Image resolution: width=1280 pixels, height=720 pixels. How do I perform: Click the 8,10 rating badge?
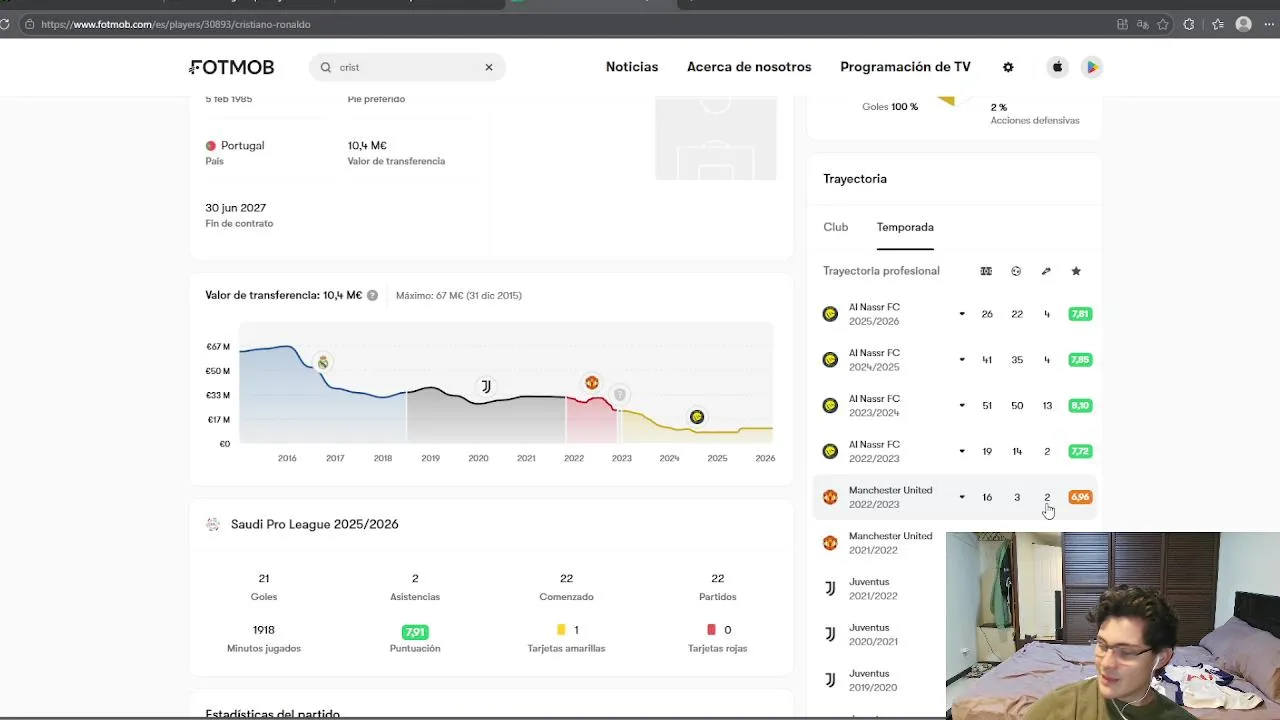coord(1080,405)
